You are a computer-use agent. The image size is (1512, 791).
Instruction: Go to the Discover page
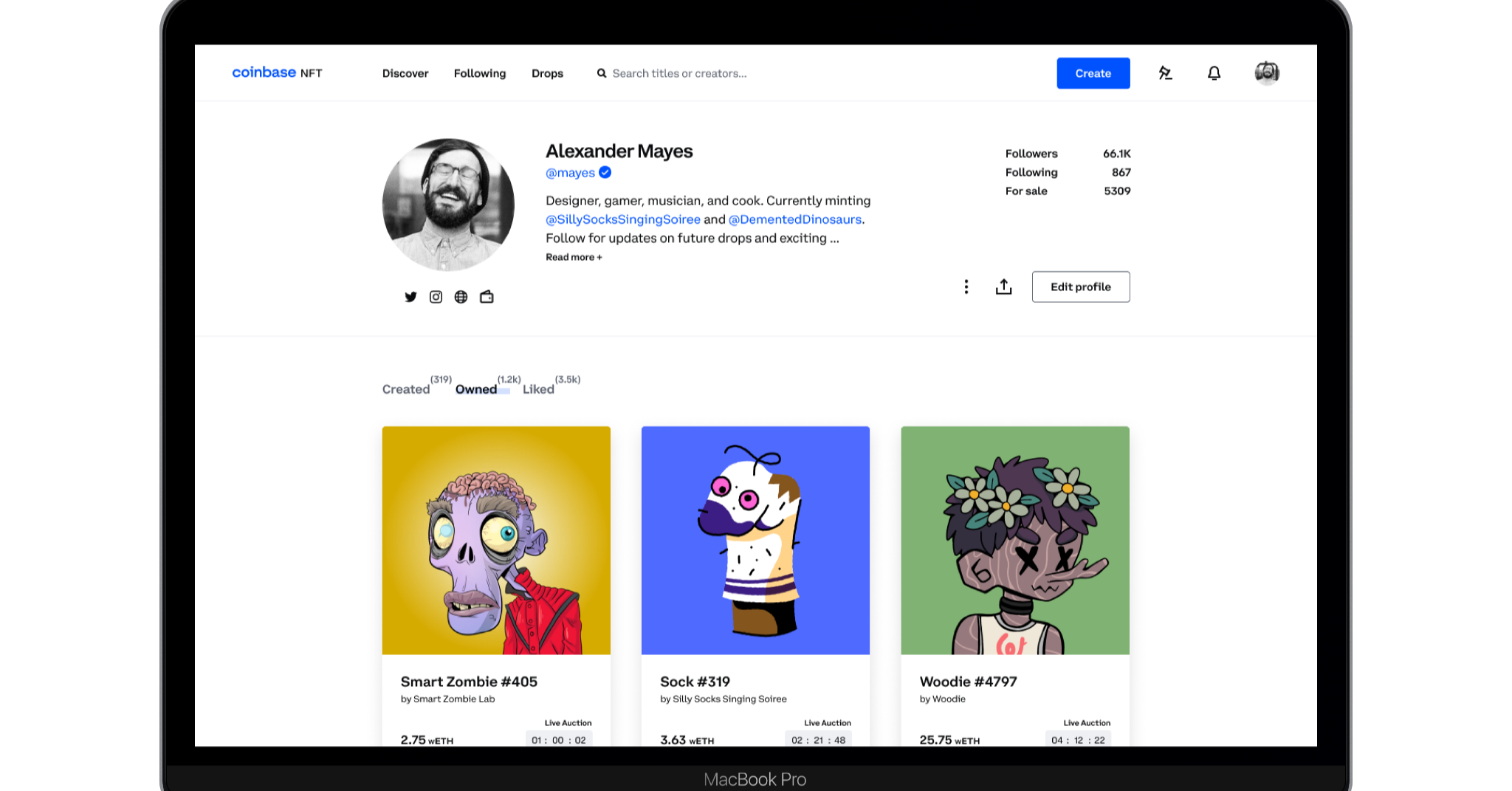(x=405, y=73)
